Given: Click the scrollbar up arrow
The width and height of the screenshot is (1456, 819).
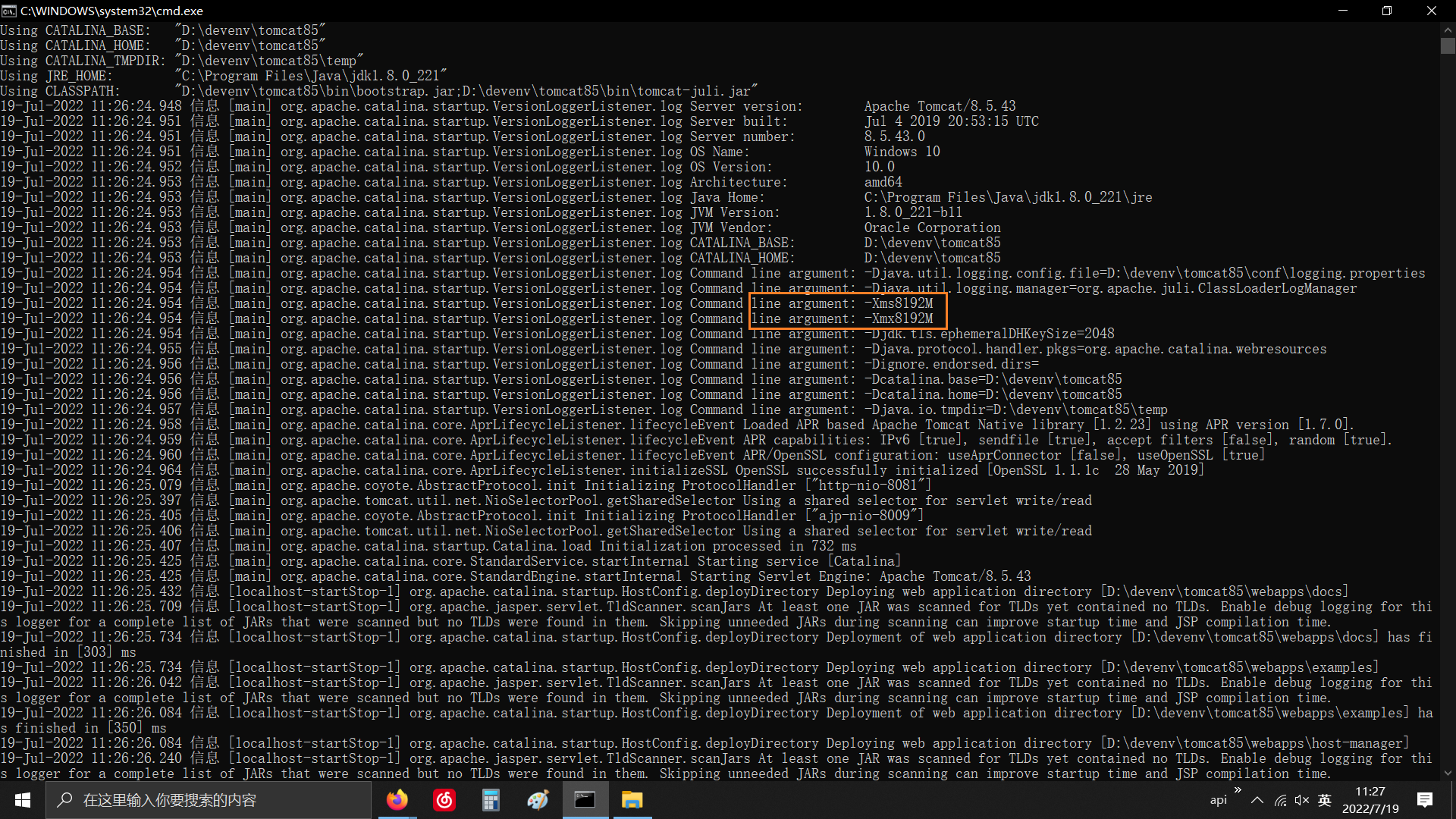Looking at the screenshot, I should (x=1448, y=29).
